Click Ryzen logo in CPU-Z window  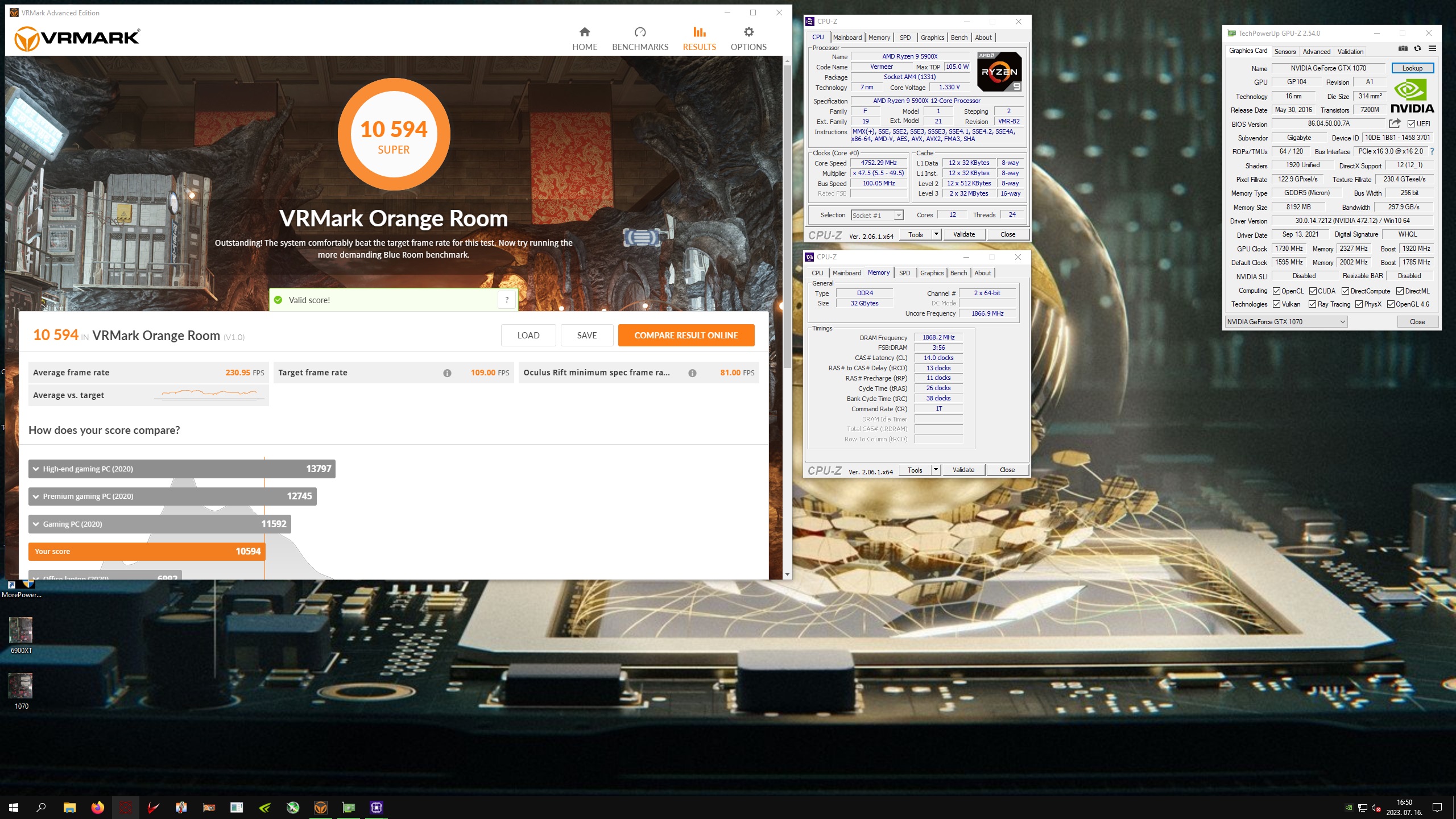[999, 72]
